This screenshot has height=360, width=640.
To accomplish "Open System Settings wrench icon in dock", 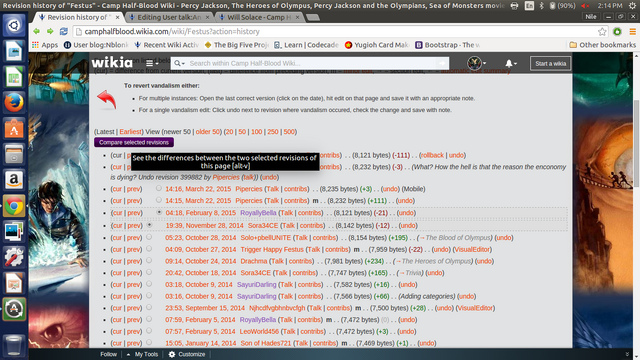I will pyautogui.click(x=14, y=257).
